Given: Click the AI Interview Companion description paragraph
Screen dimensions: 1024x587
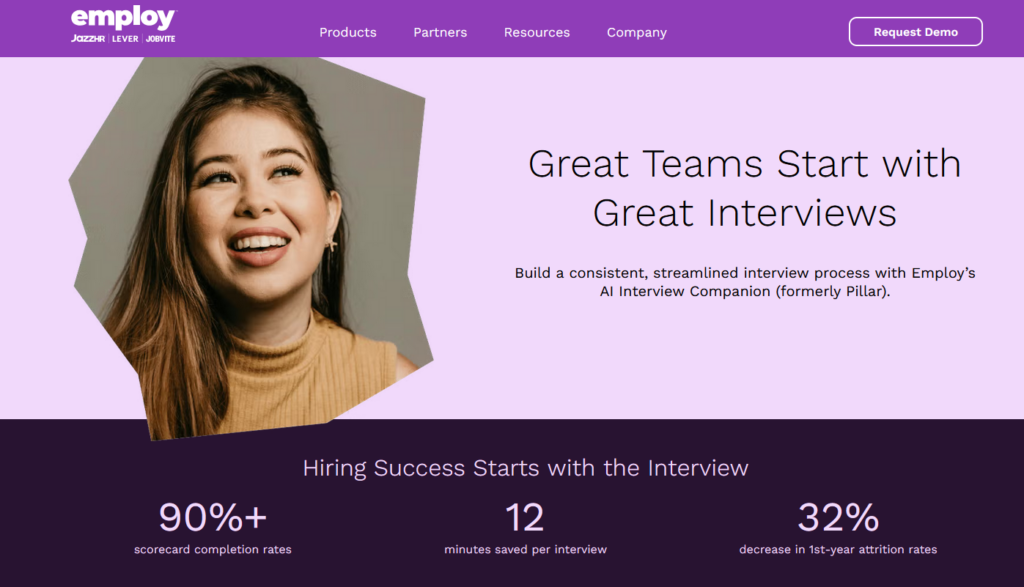Looking at the screenshot, I should click(744, 282).
